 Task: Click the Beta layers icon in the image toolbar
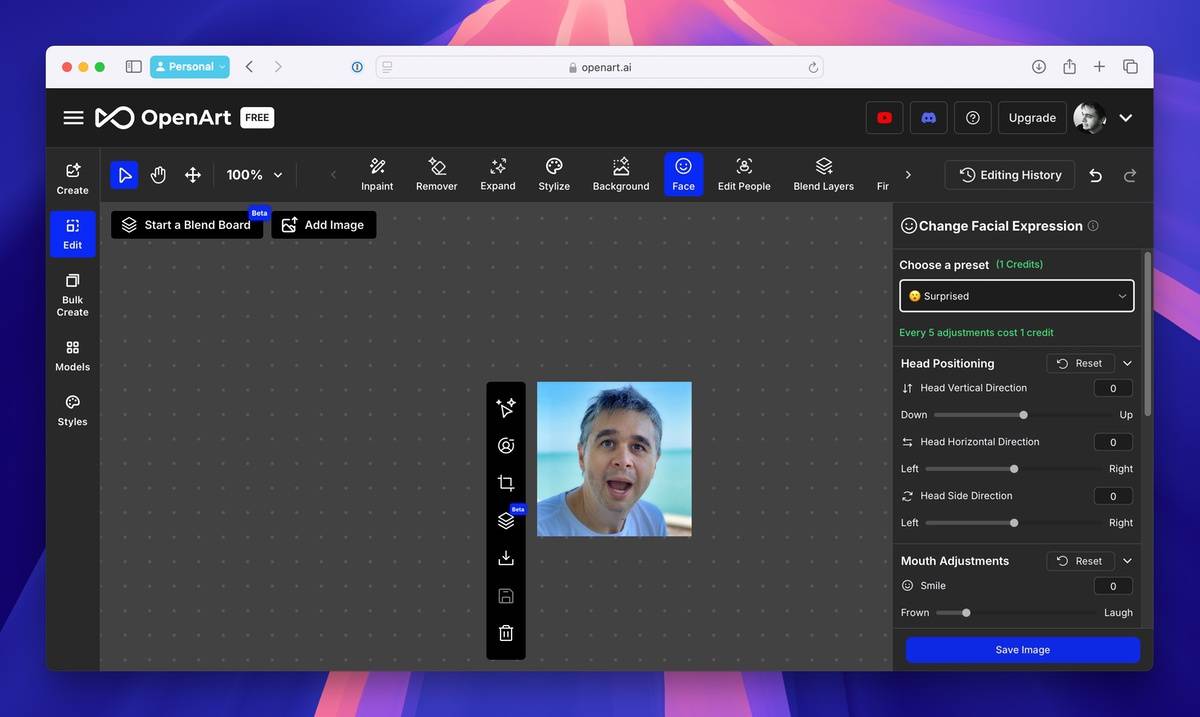506,521
